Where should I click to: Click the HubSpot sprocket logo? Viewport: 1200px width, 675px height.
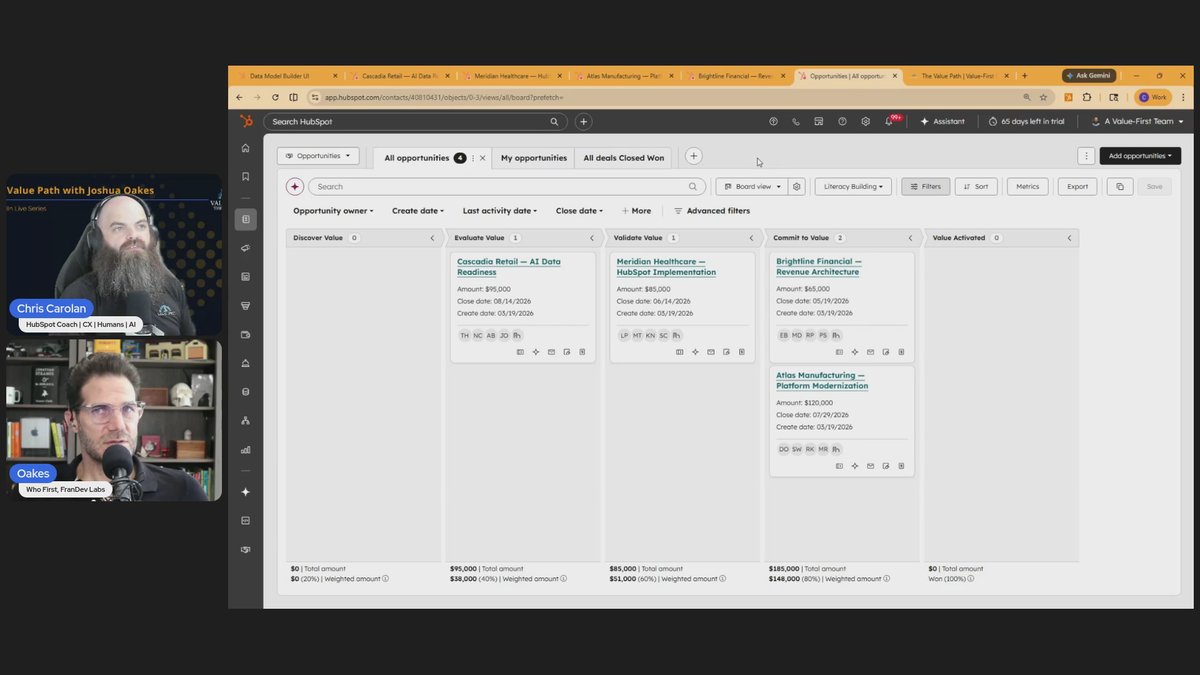tap(246, 121)
